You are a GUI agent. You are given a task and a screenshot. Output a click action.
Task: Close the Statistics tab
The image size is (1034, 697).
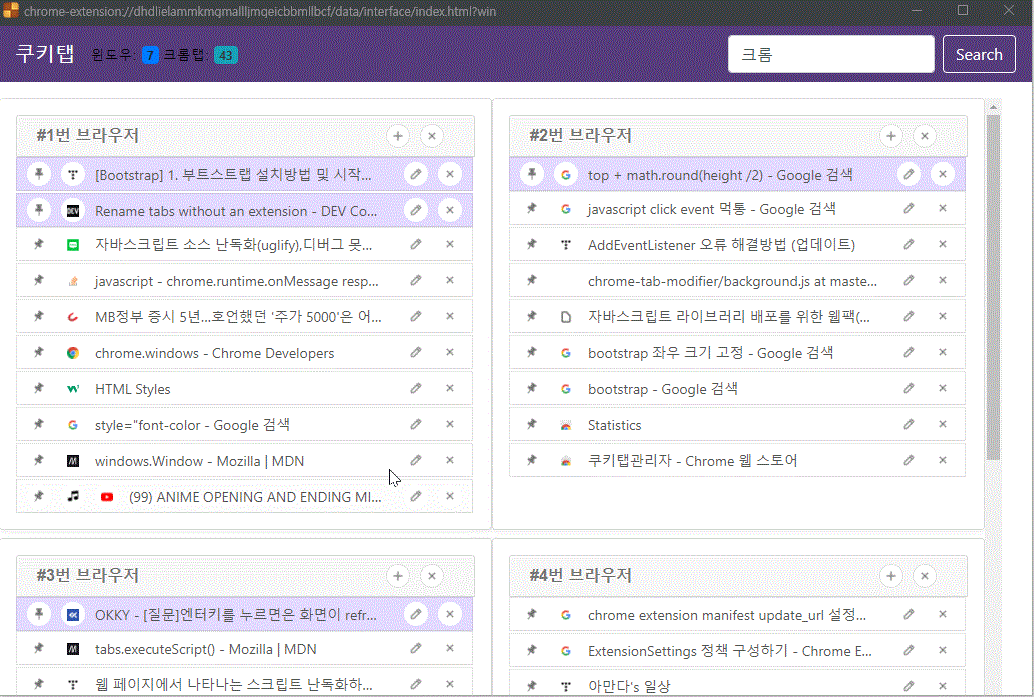[x=943, y=424]
